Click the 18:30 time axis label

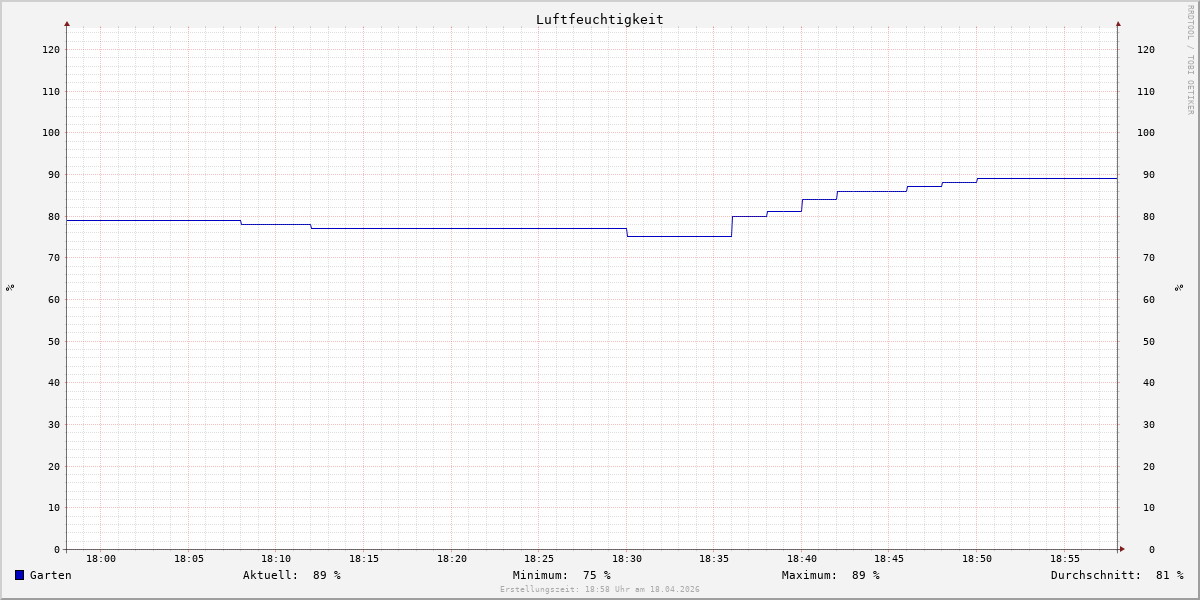click(627, 559)
